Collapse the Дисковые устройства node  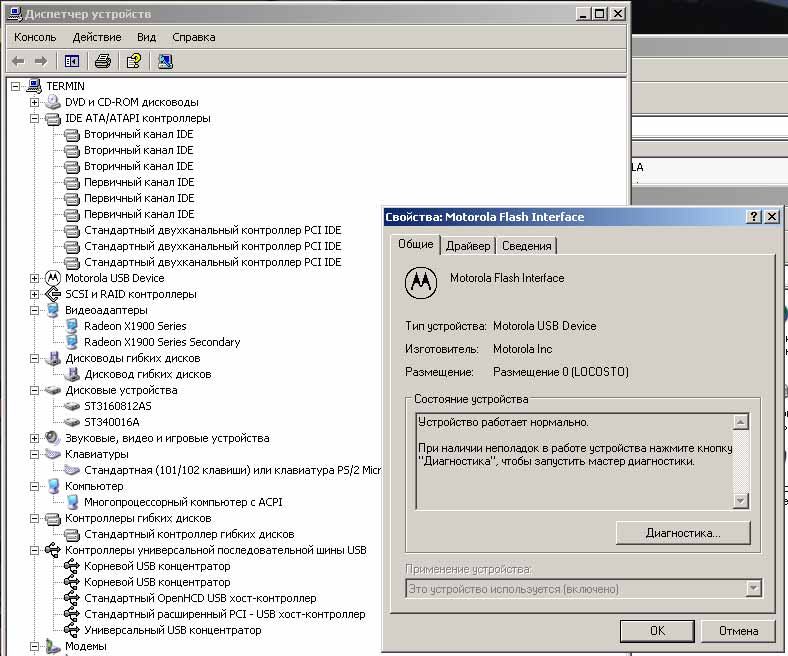34,391
